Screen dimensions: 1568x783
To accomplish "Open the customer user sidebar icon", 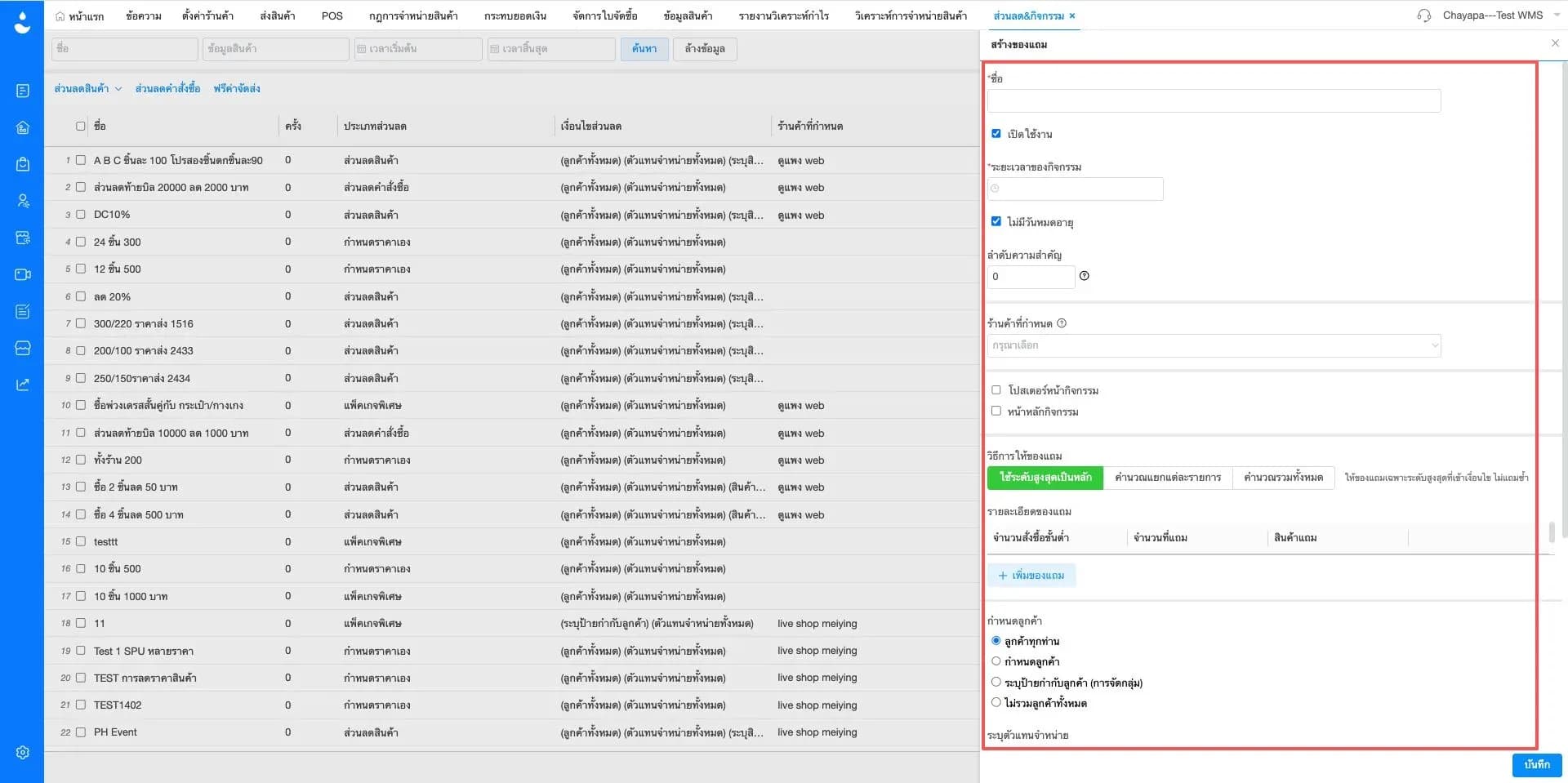I will 23,201.
